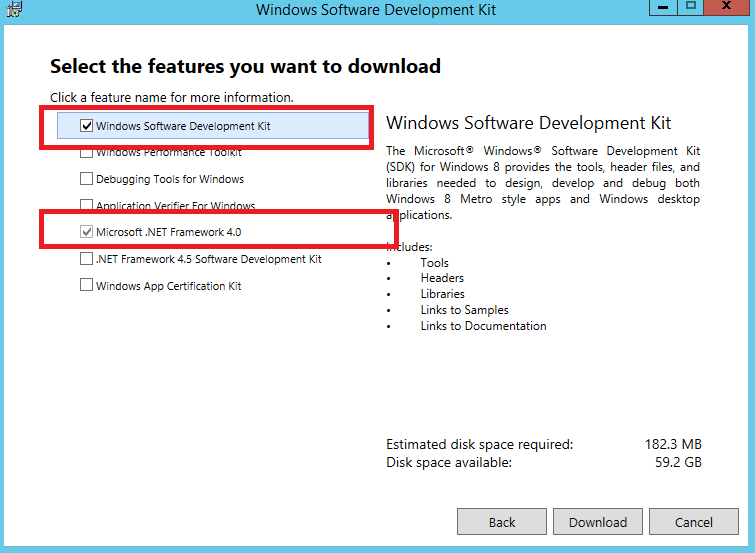Click the greyed Microsoft .NET Framework 4.0 checkbox

[86, 232]
